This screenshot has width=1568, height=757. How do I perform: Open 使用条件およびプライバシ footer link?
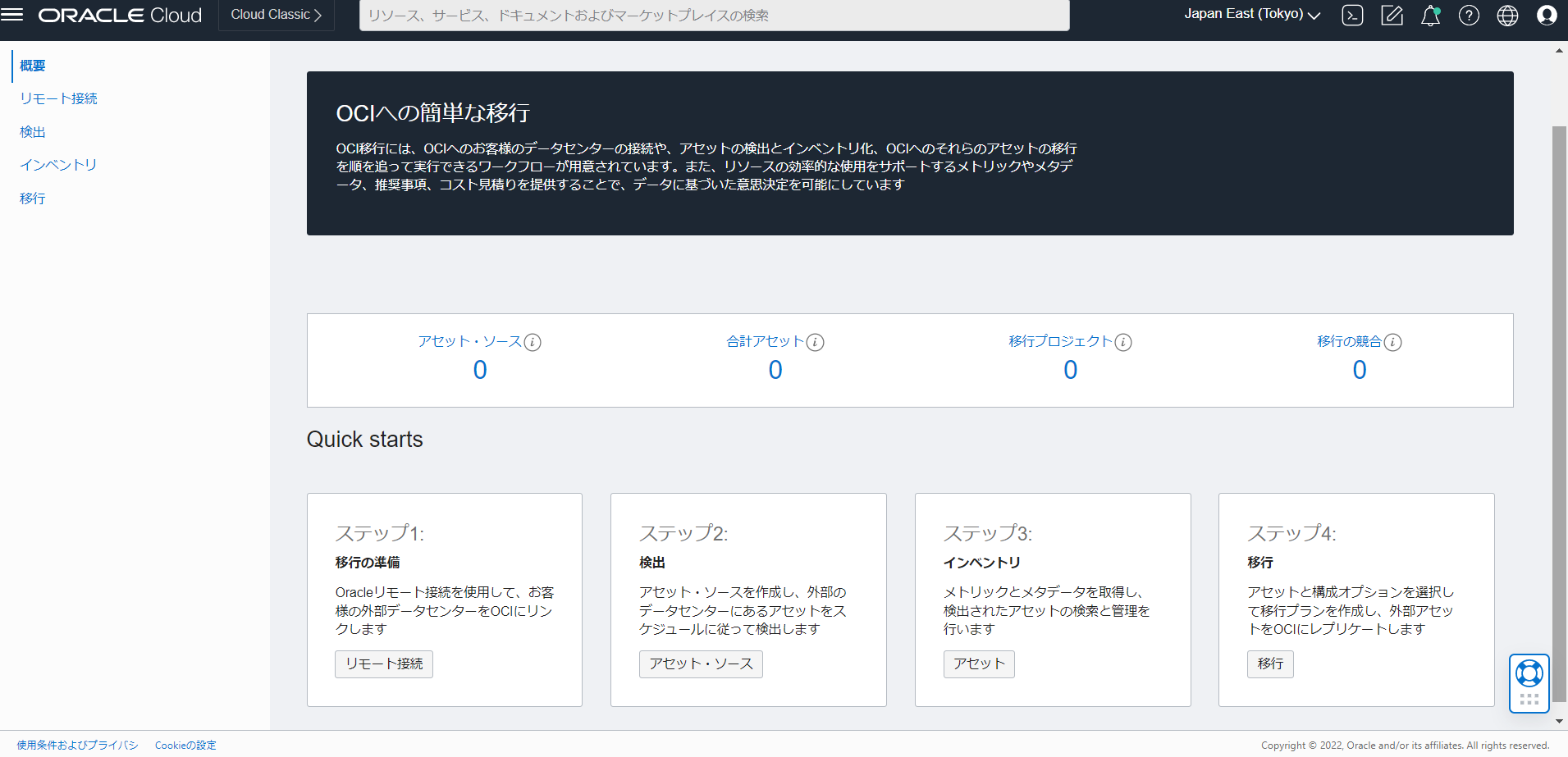coord(77,746)
